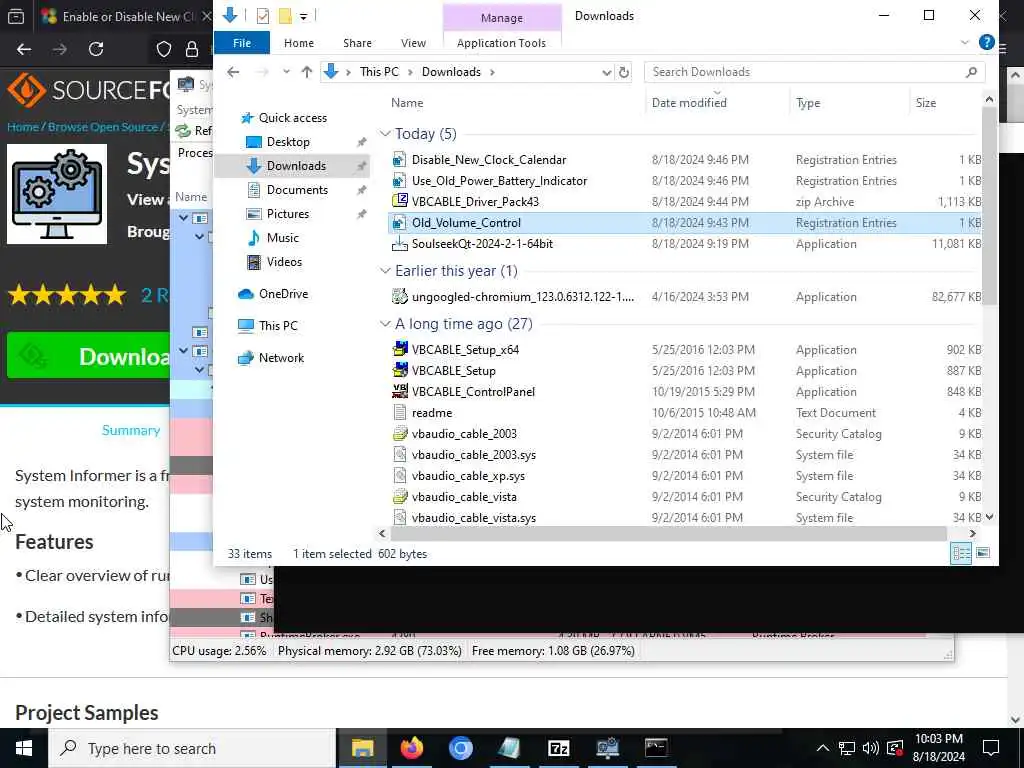Expand the Explorer ribbon chevron

pyautogui.click(x=965, y=42)
